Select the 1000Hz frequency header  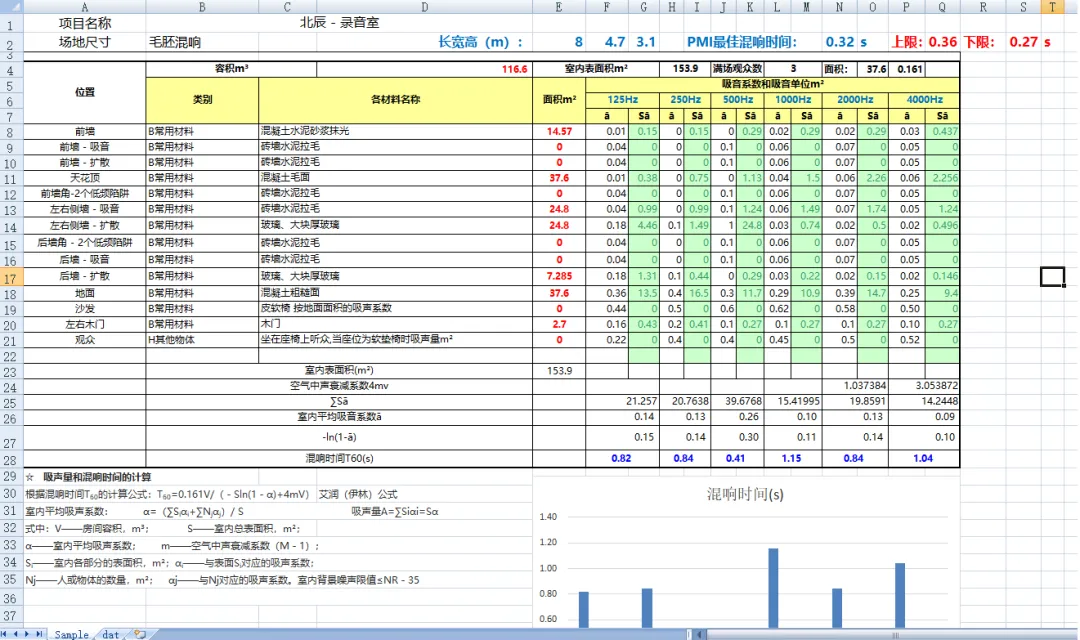[x=792, y=100]
